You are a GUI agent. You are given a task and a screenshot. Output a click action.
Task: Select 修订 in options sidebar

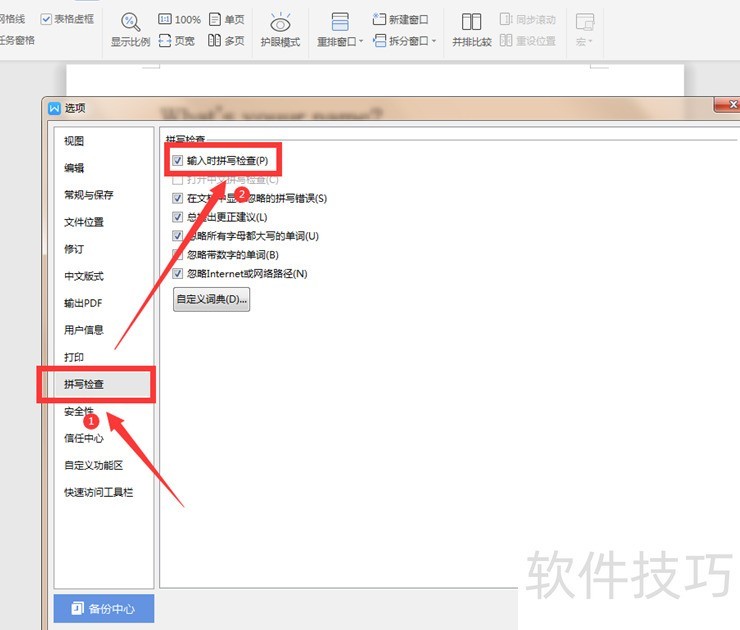(74, 249)
